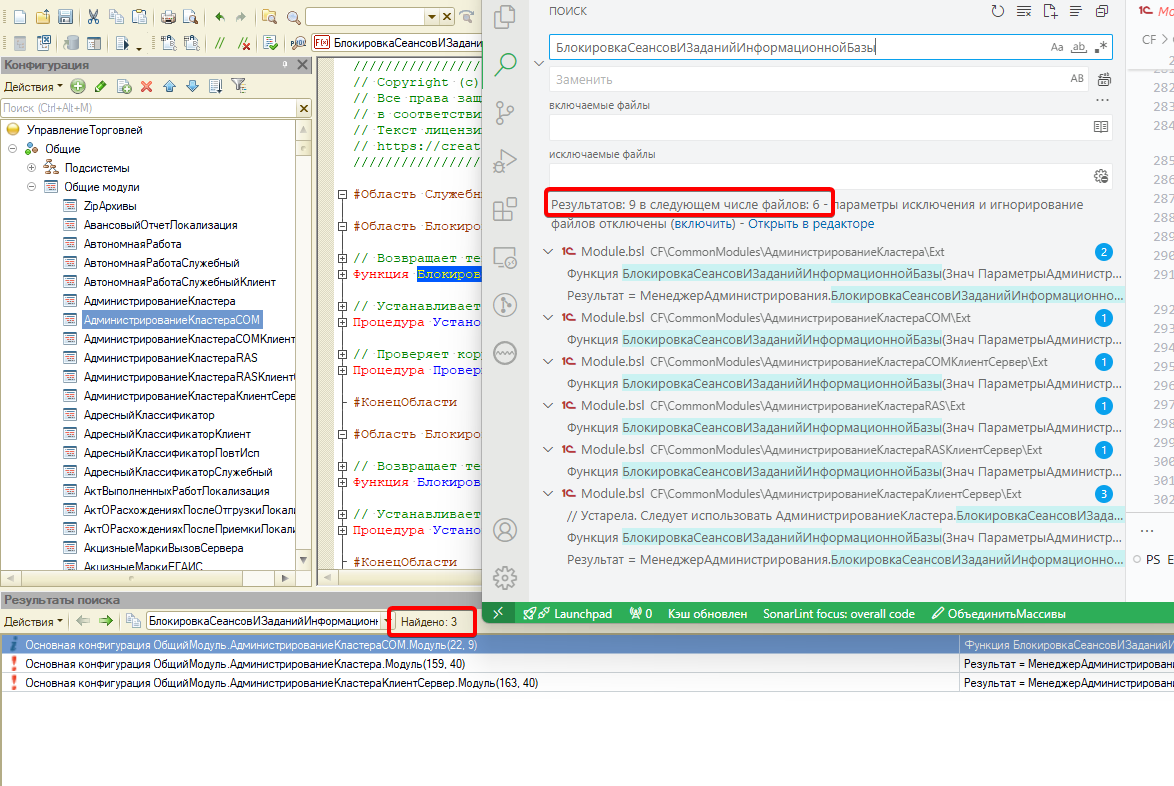Open the Действия menu in Результаты поиска
Image resolution: width=1174 pixels, height=786 pixels.
pos(34,621)
